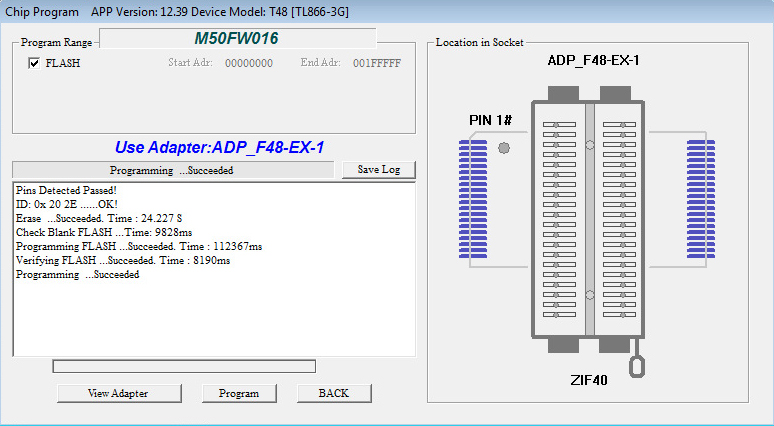Click the Start Adr value 00000000
Image resolution: width=774 pixels, height=426 pixels.
coord(248,63)
